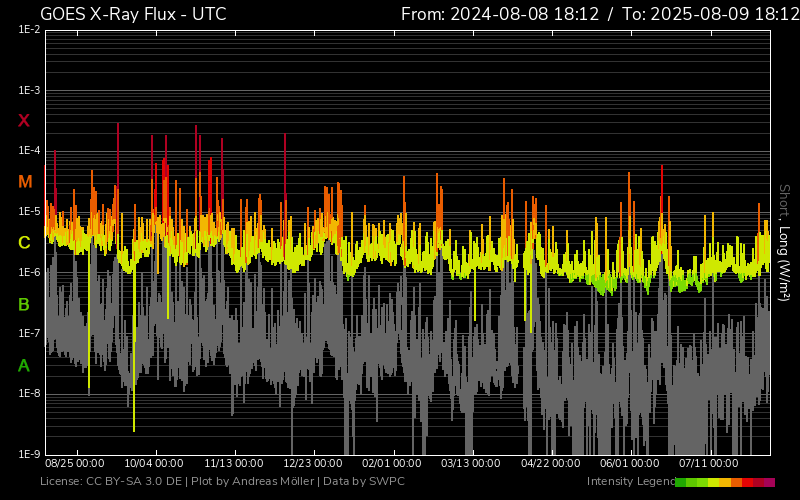
Task: Click the 04/22 00:00 x-axis date
Action: click(x=551, y=464)
